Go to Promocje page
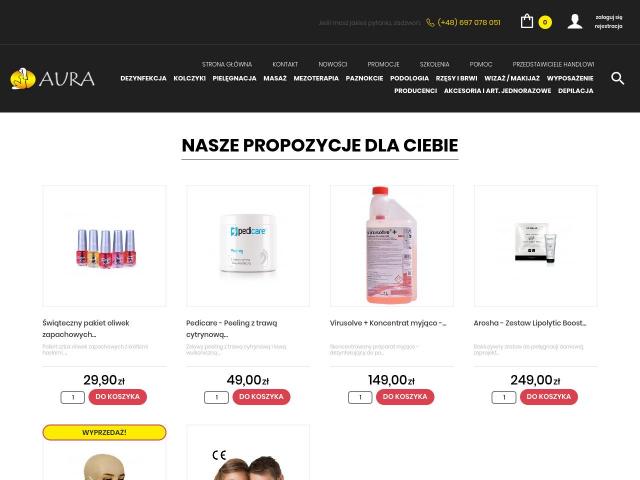This screenshot has height=480, width=640. [x=383, y=64]
